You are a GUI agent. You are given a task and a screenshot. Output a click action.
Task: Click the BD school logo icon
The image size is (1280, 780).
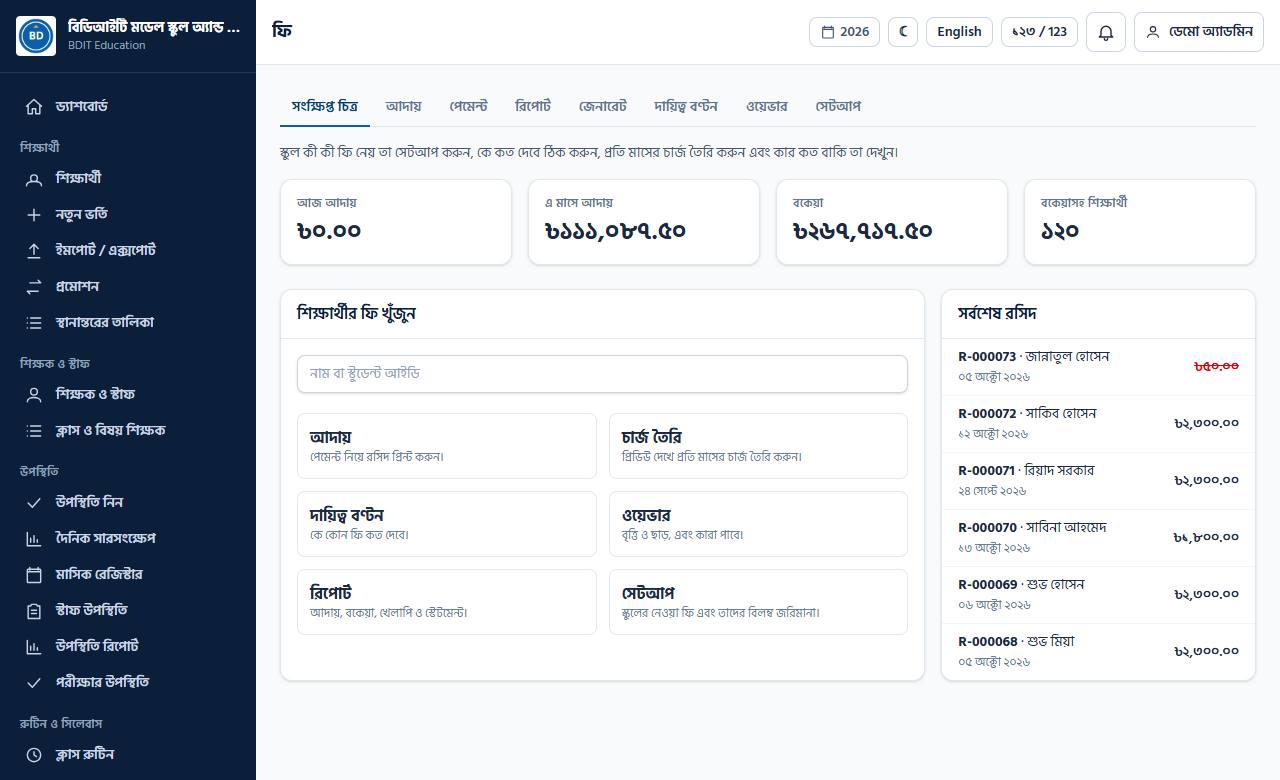(36, 36)
